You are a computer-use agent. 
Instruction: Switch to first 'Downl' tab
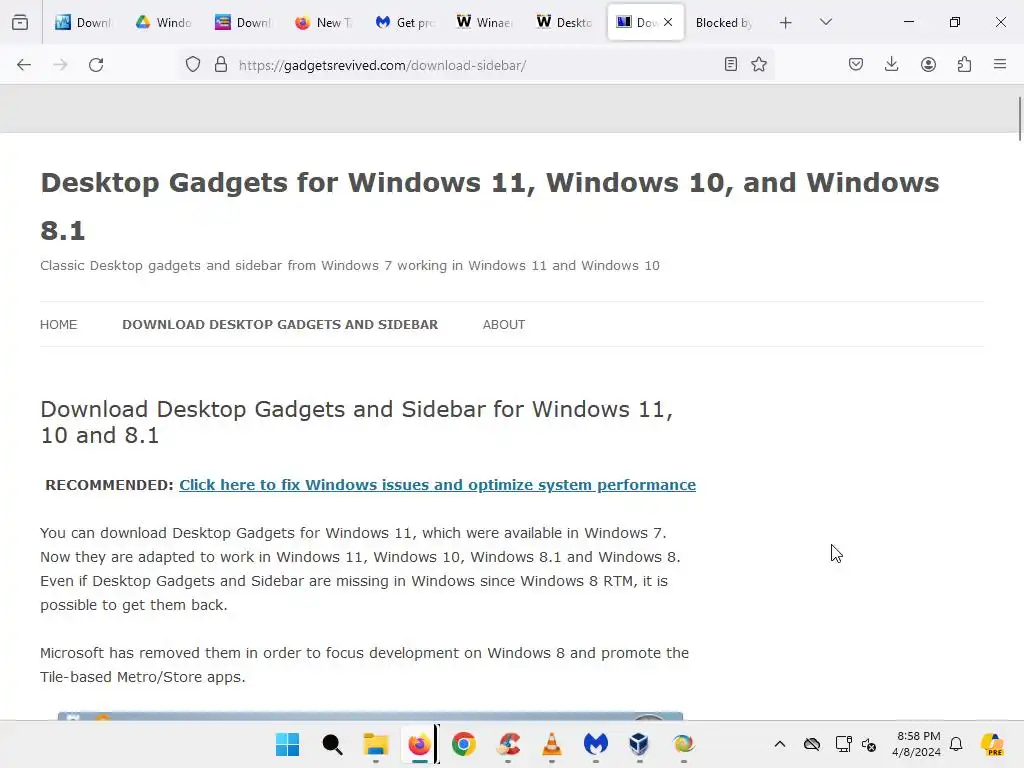(84, 22)
